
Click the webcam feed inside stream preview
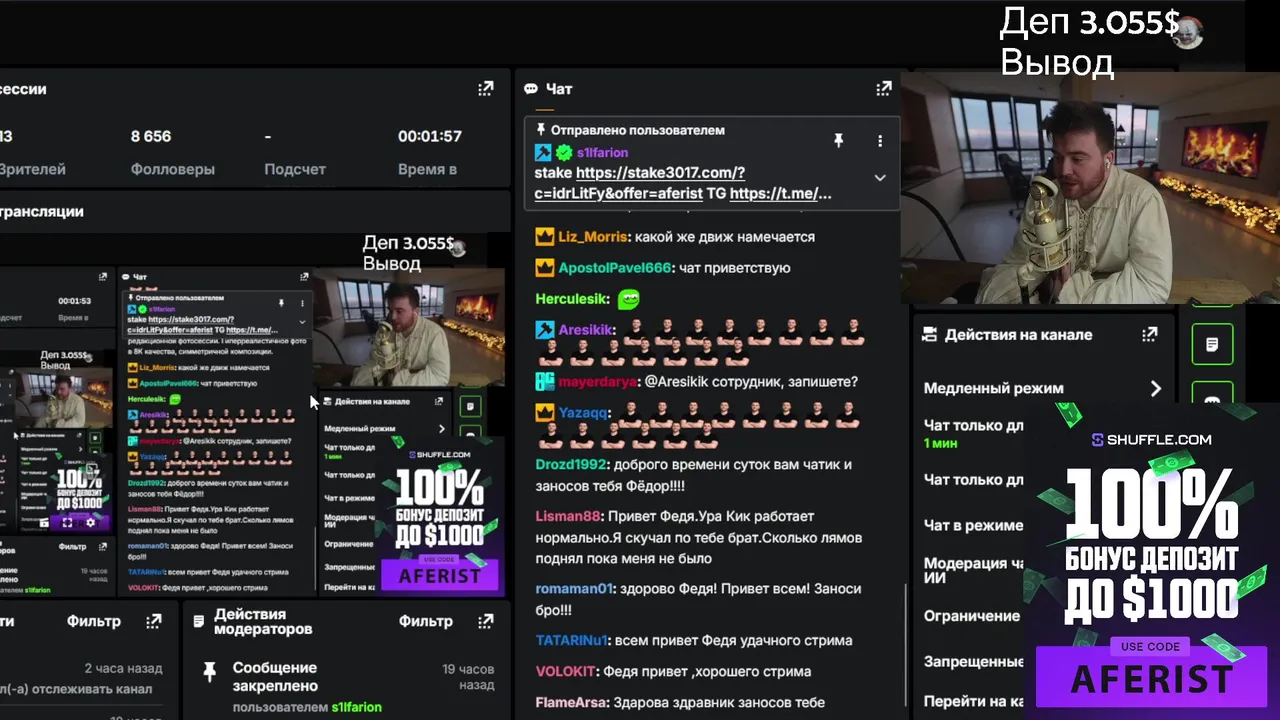coord(410,327)
